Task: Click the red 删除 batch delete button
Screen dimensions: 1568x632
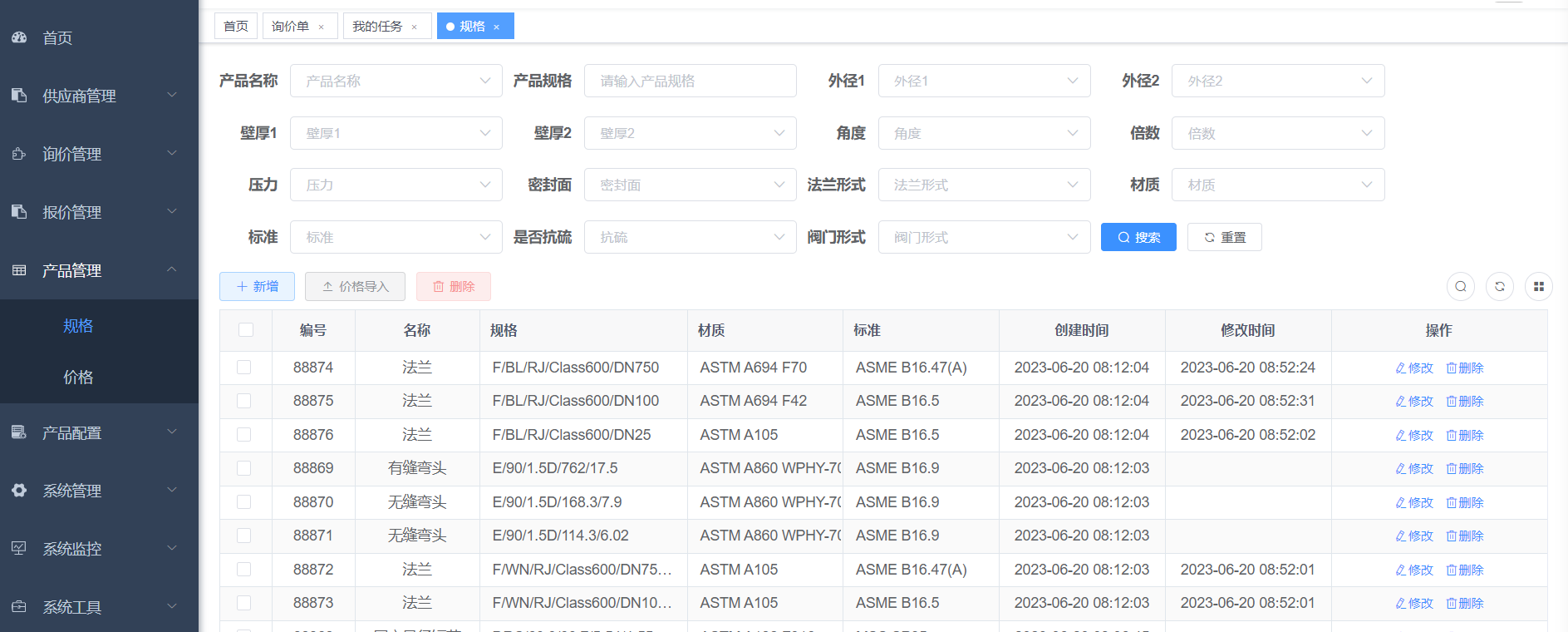Action: pos(454,286)
